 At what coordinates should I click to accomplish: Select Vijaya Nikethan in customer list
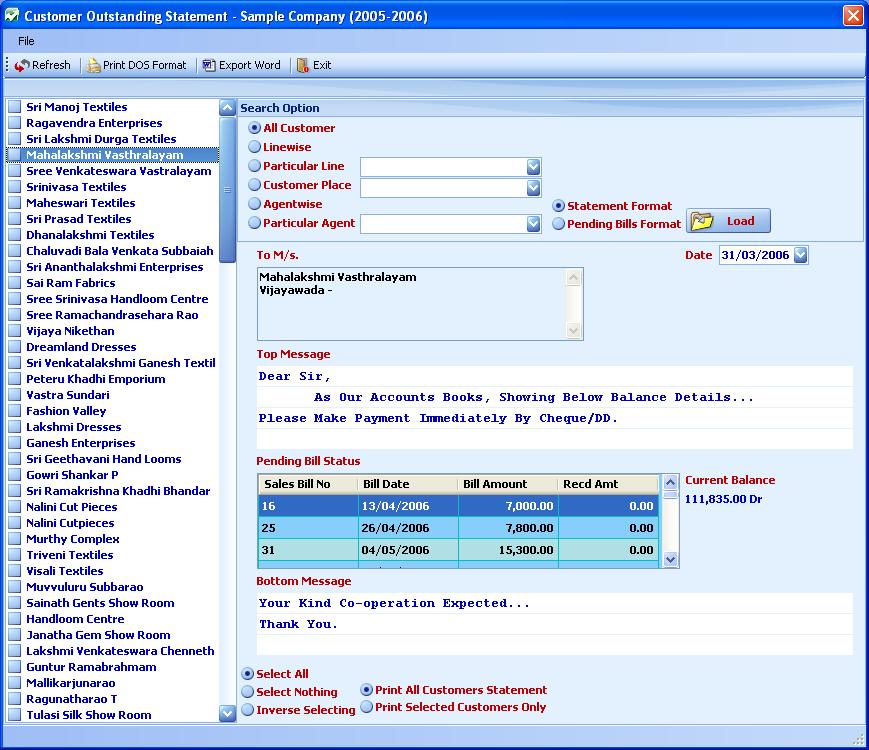[x=70, y=331]
